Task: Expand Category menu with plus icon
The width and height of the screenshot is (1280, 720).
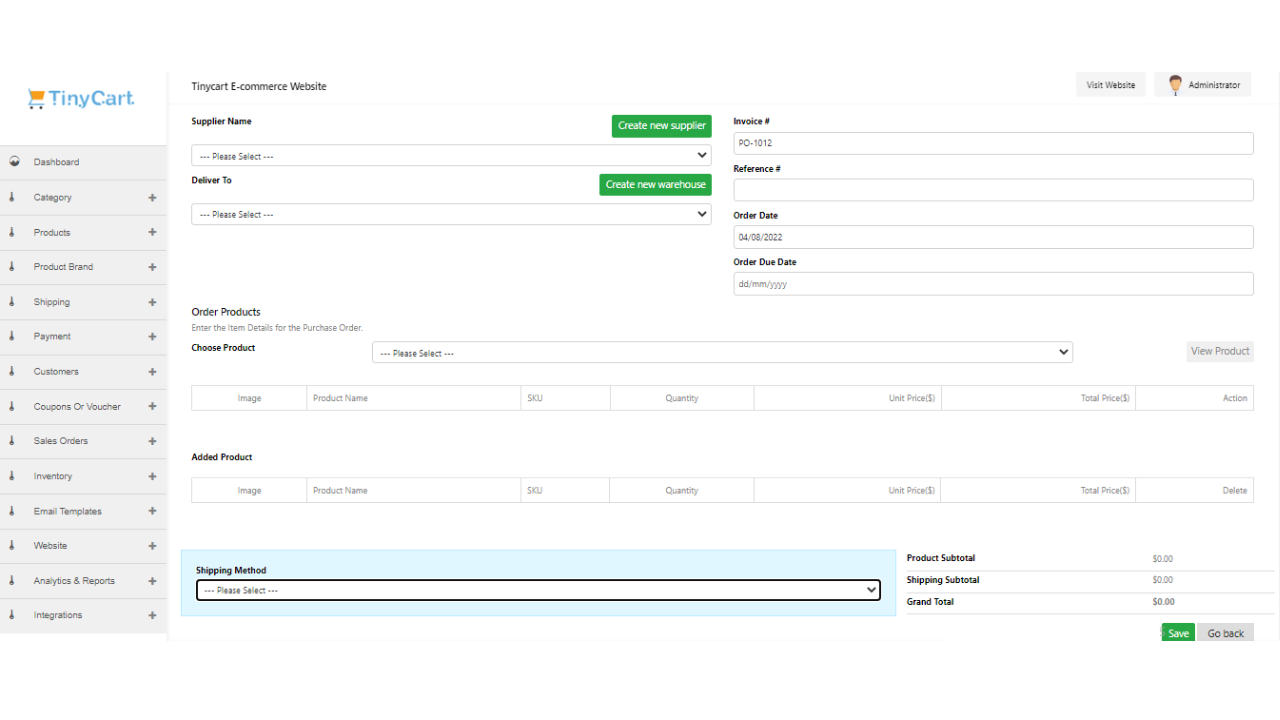Action: (152, 198)
